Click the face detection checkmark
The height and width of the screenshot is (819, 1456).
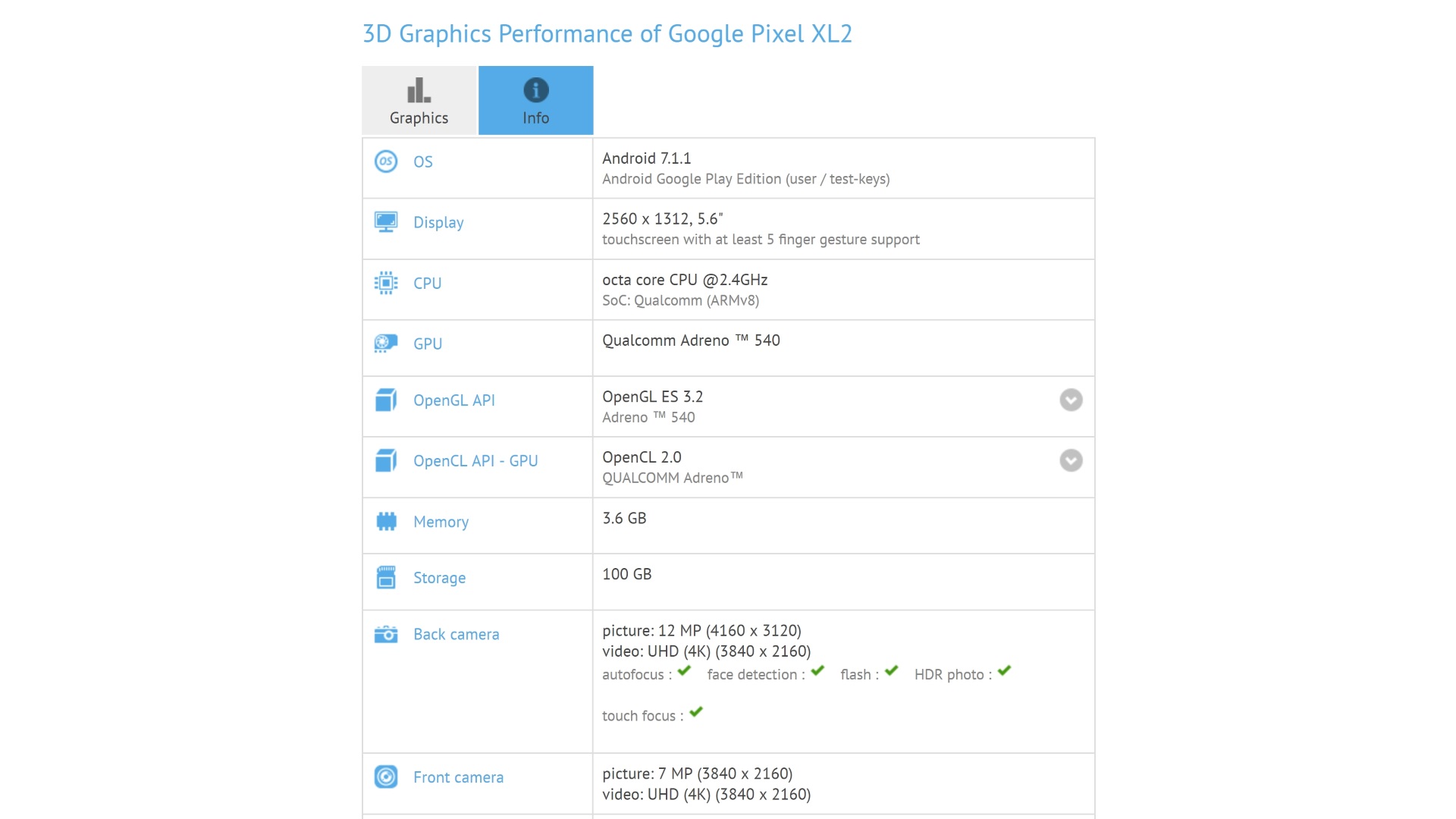[x=817, y=671]
